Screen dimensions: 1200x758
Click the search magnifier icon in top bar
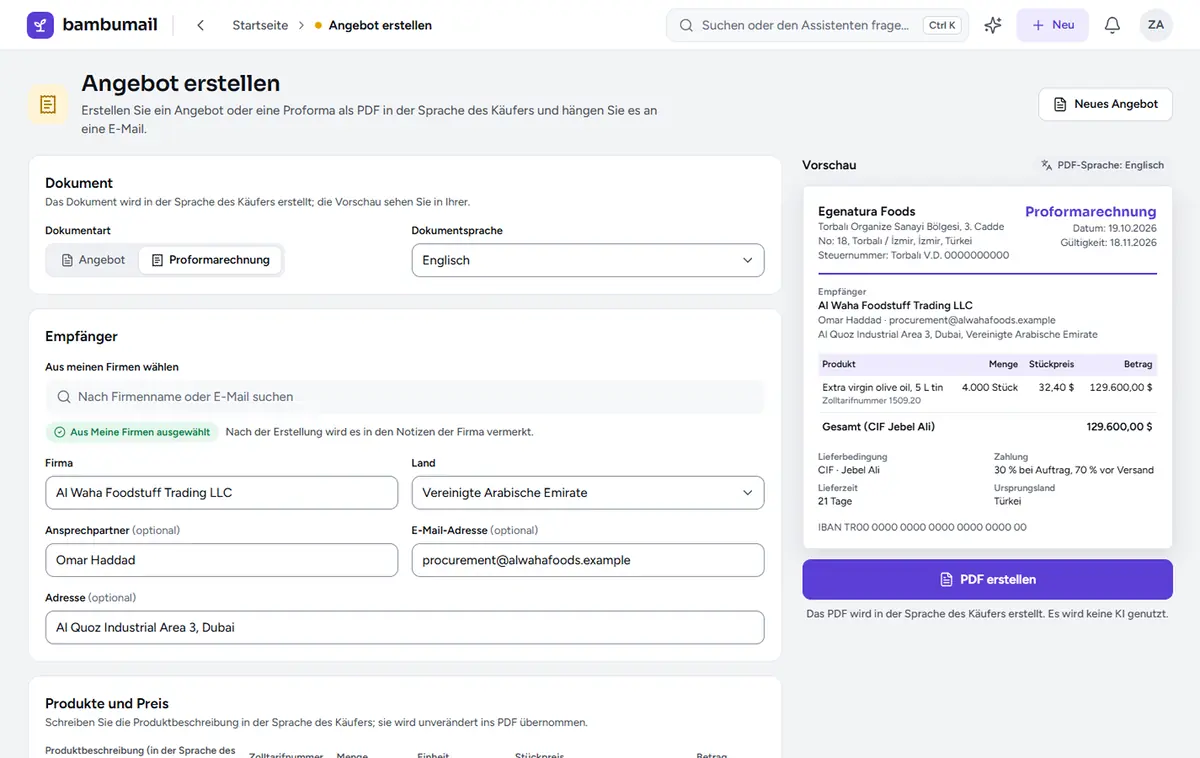pyautogui.click(x=686, y=25)
